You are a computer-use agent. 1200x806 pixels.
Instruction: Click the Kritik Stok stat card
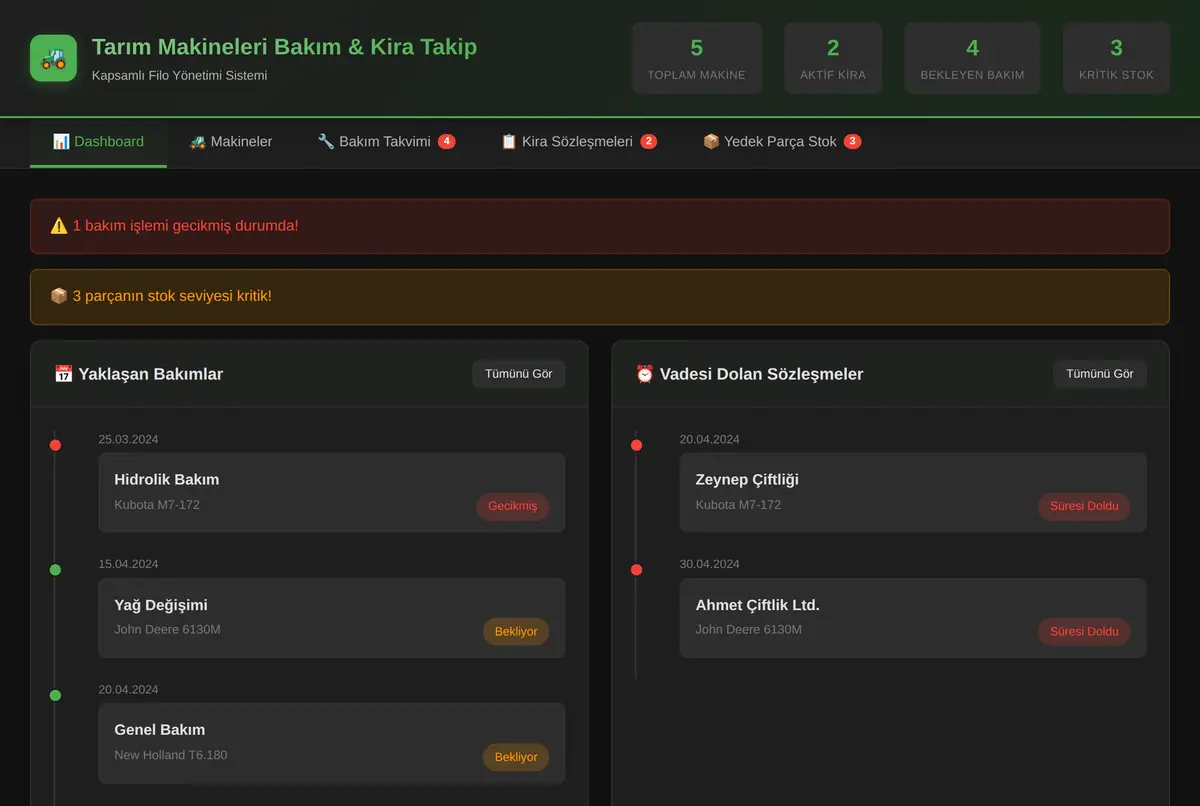(1116, 59)
